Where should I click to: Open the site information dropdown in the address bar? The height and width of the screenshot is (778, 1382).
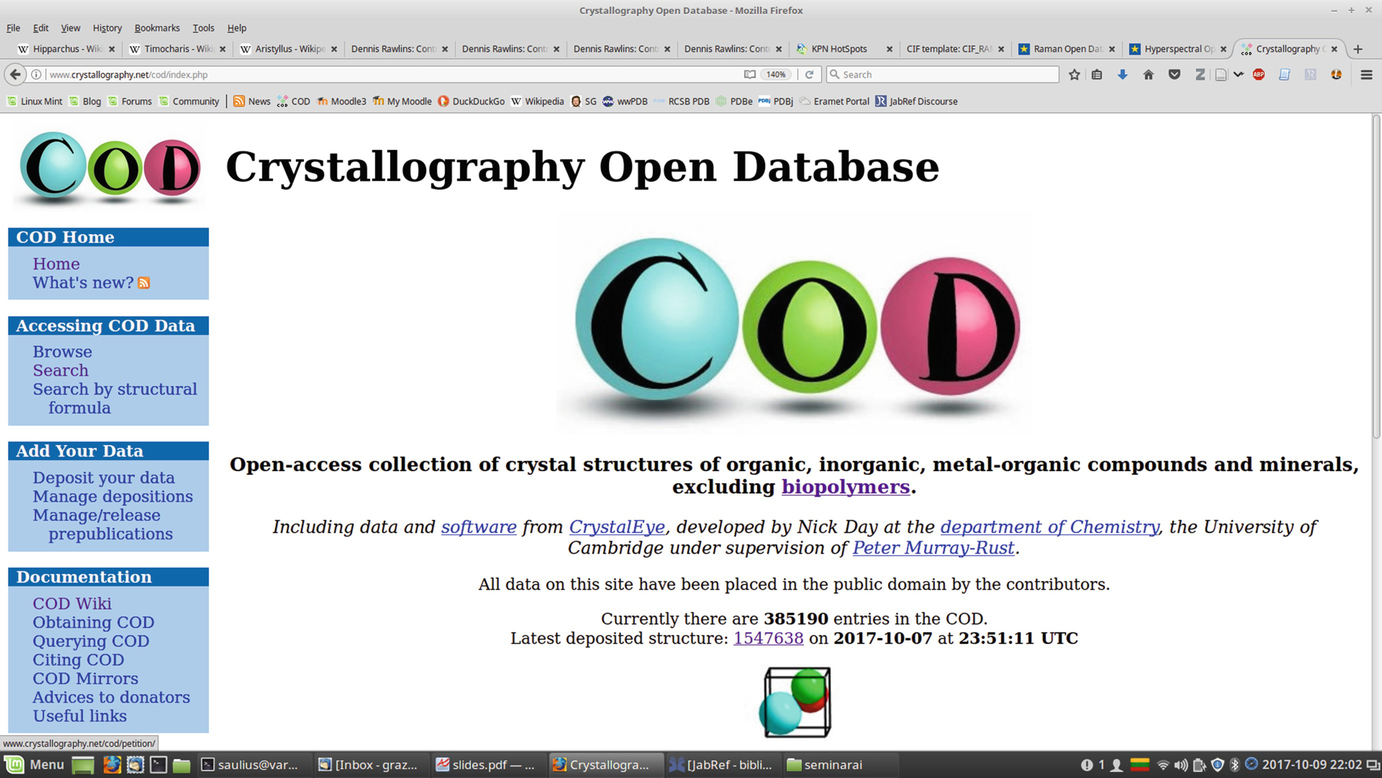[x=37, y=74]
